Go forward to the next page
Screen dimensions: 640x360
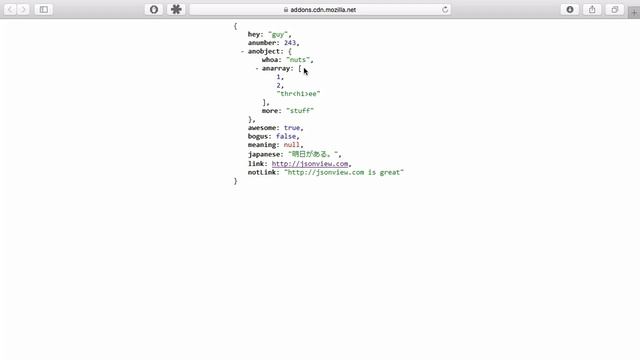pos(23,9)
